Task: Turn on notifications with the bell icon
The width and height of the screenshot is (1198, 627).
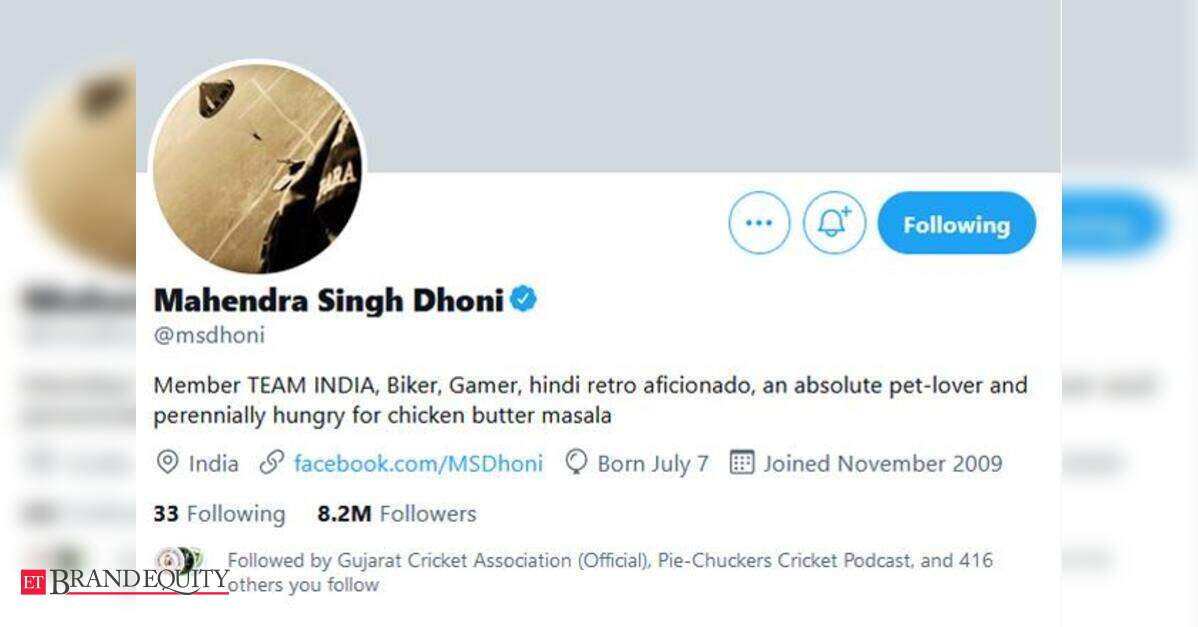Action: pyautogui.click(x=834, y=223)
